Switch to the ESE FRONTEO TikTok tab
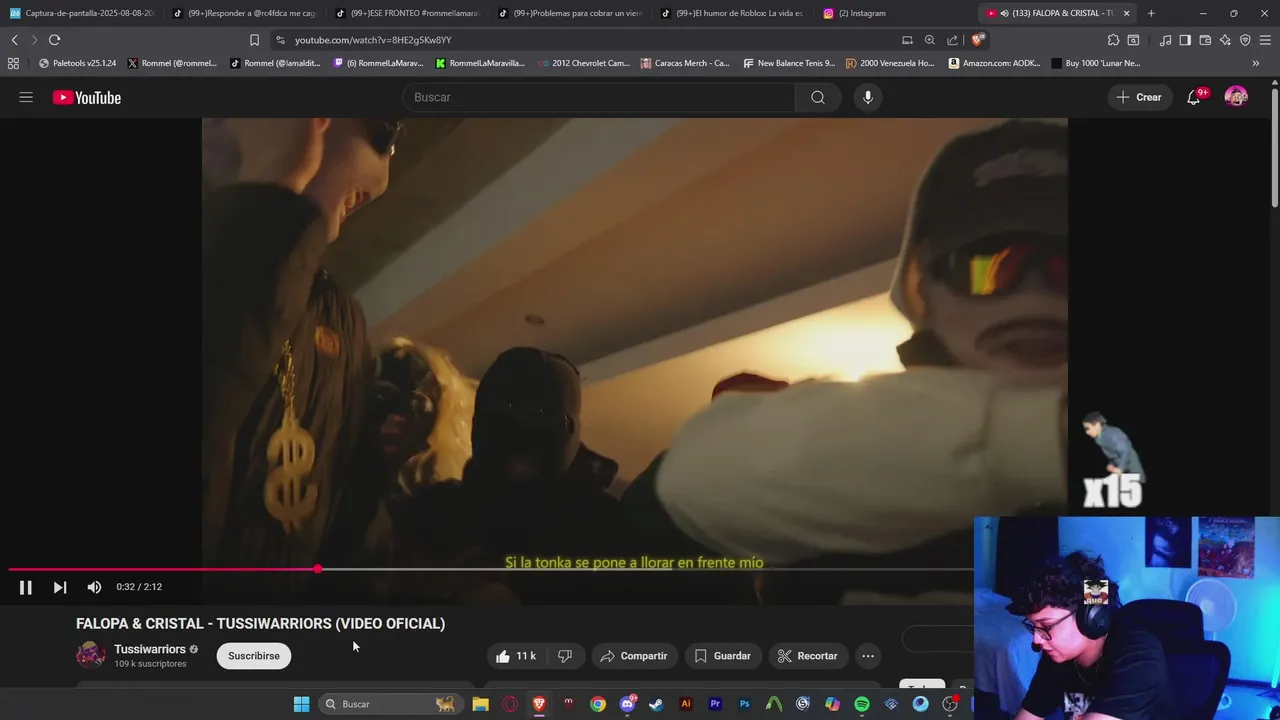This screenshot has height=720, width=1280. tap(407, 13)
